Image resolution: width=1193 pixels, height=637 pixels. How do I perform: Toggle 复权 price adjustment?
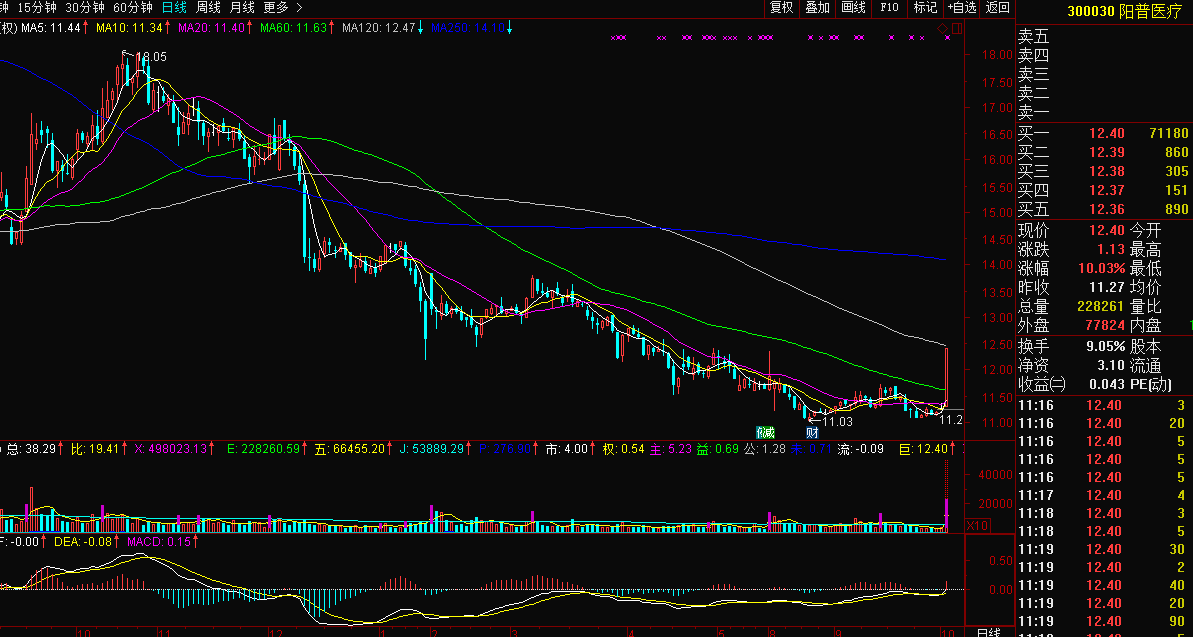click(x=781, y=8)
